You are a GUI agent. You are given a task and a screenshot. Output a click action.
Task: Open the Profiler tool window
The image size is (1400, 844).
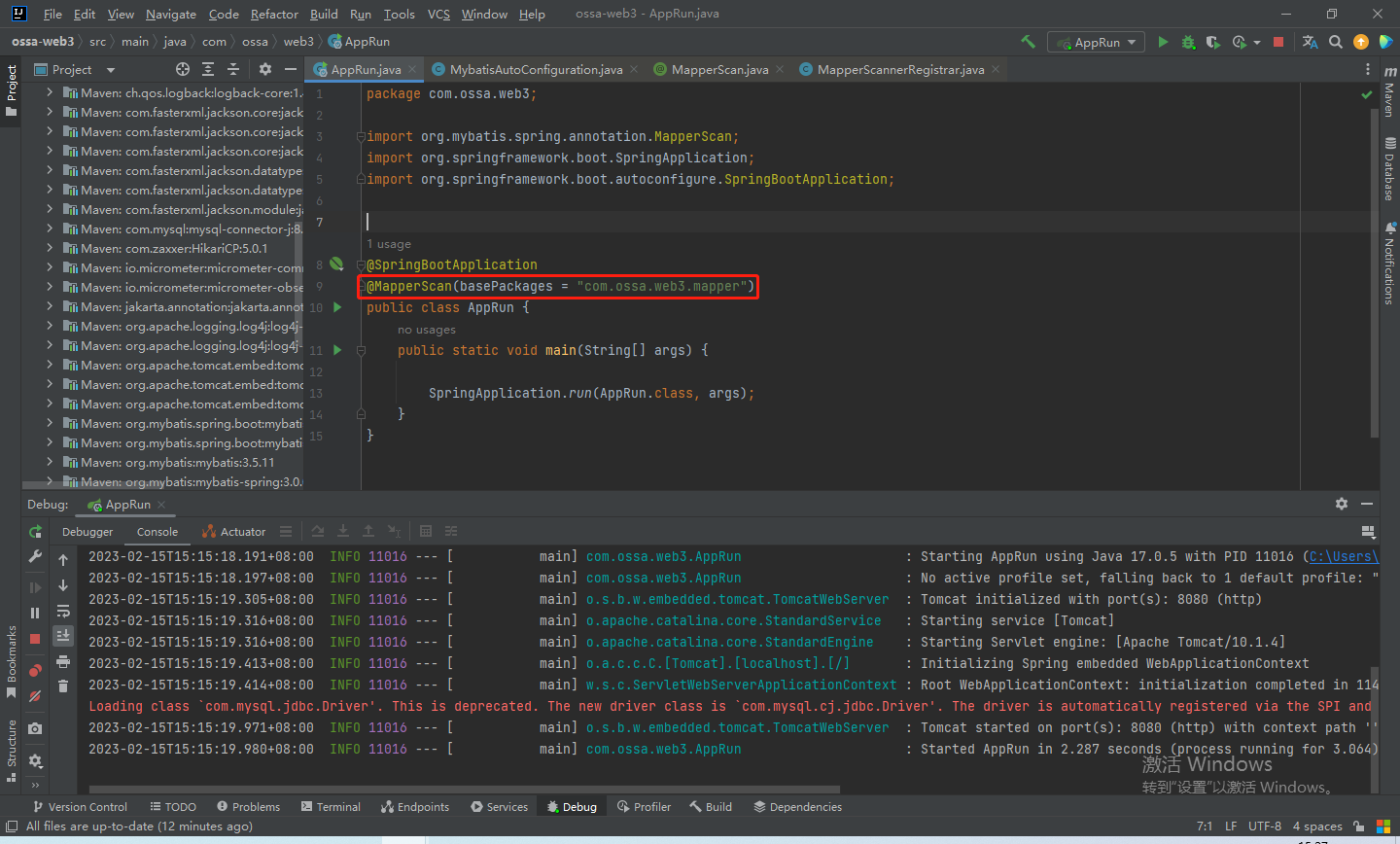[x=644, y=806]
